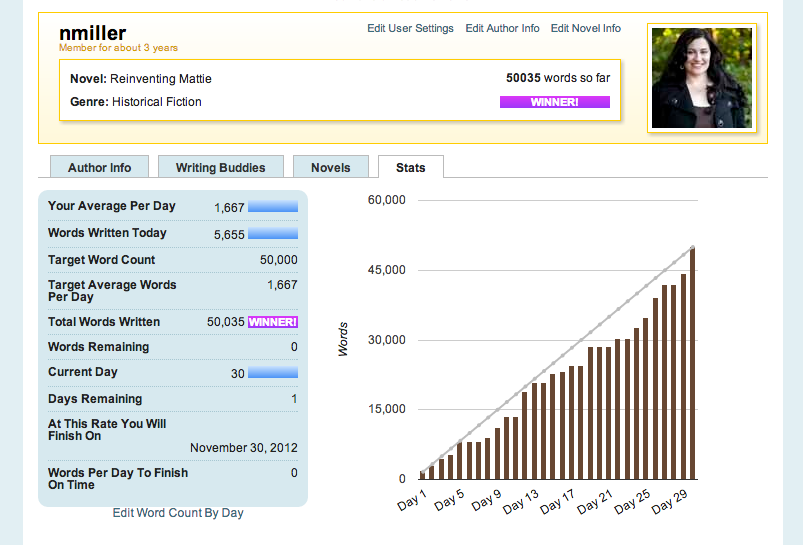Click the Historical Fiction genre text

156,102
